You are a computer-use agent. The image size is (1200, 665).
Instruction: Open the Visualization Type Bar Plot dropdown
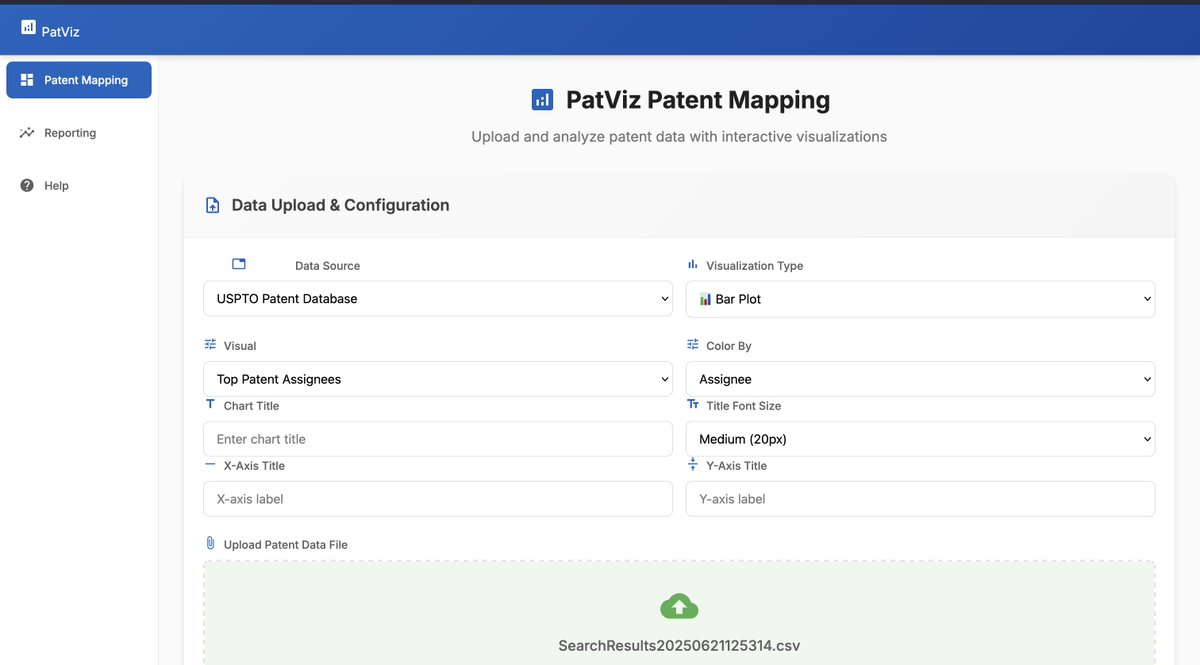920,298
